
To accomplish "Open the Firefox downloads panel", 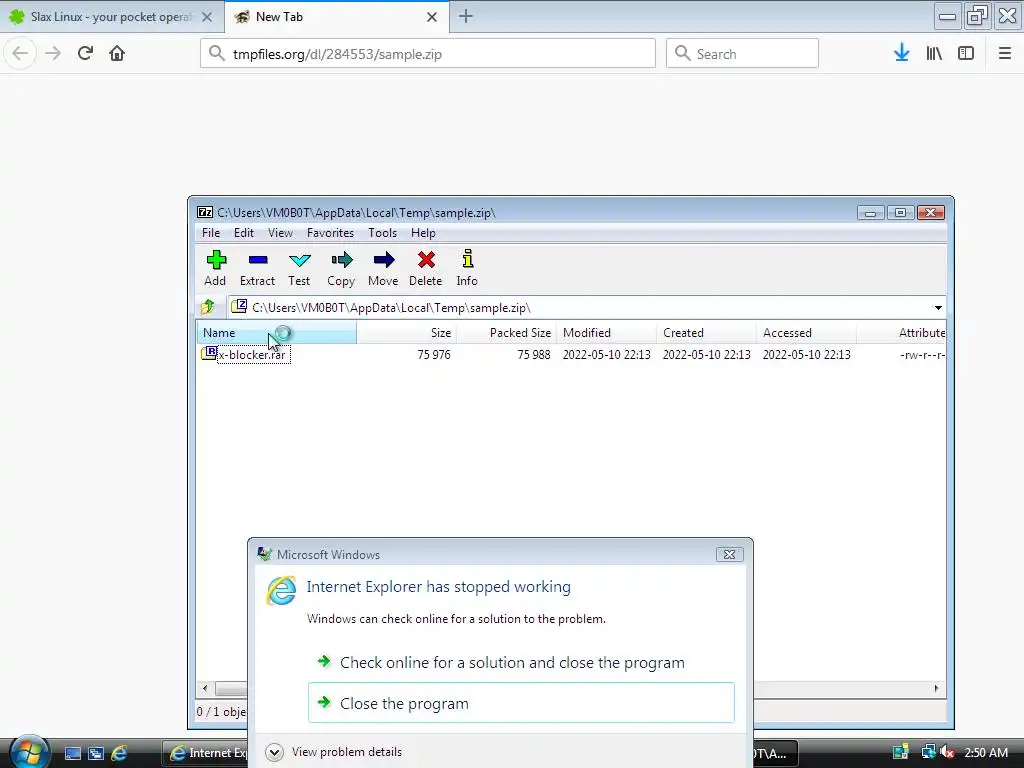I will 902,54.
